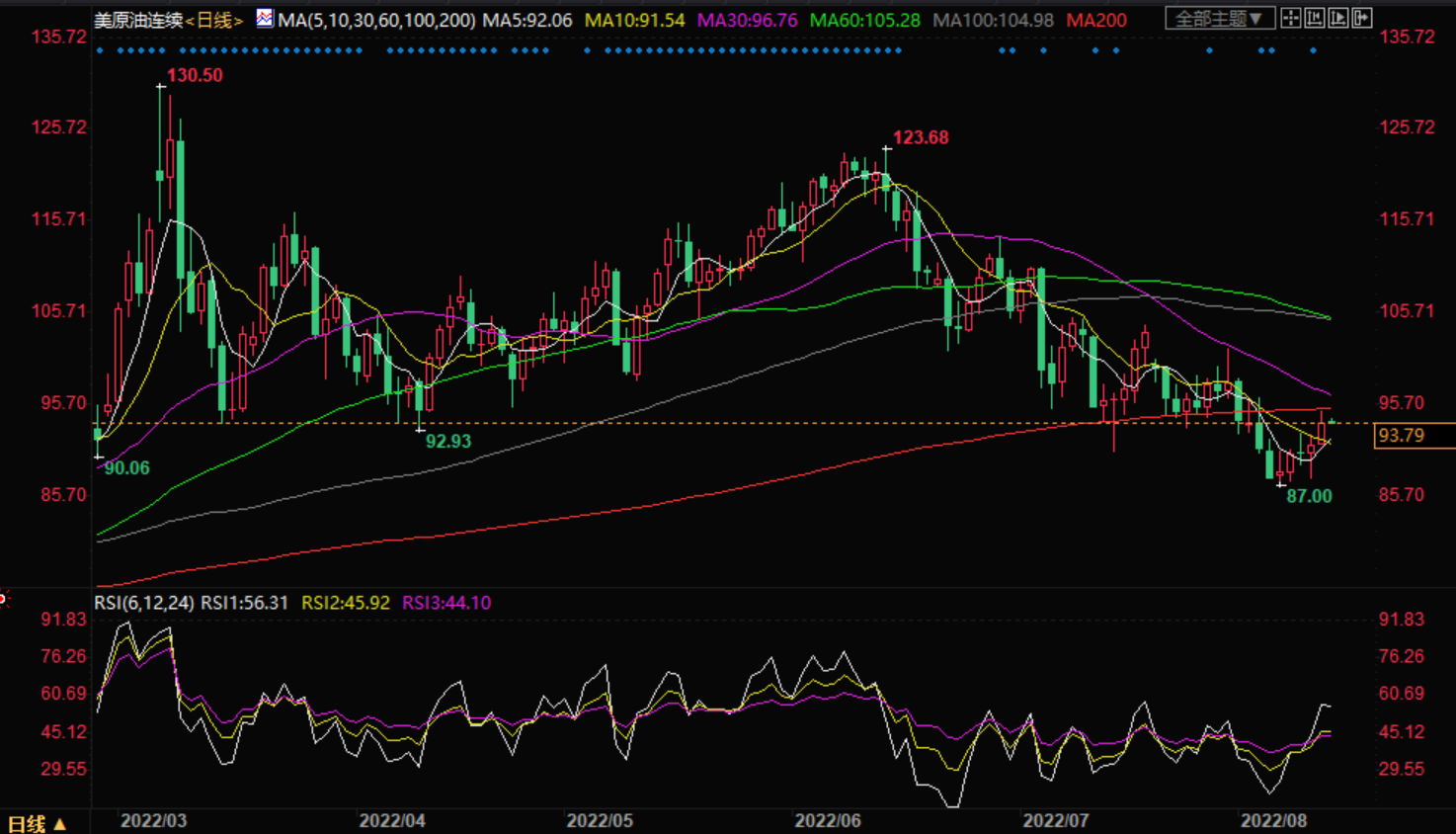Click the MA5:92.06 value
1456x834 pixels.
pyautogui.click(x=527, y=20)
